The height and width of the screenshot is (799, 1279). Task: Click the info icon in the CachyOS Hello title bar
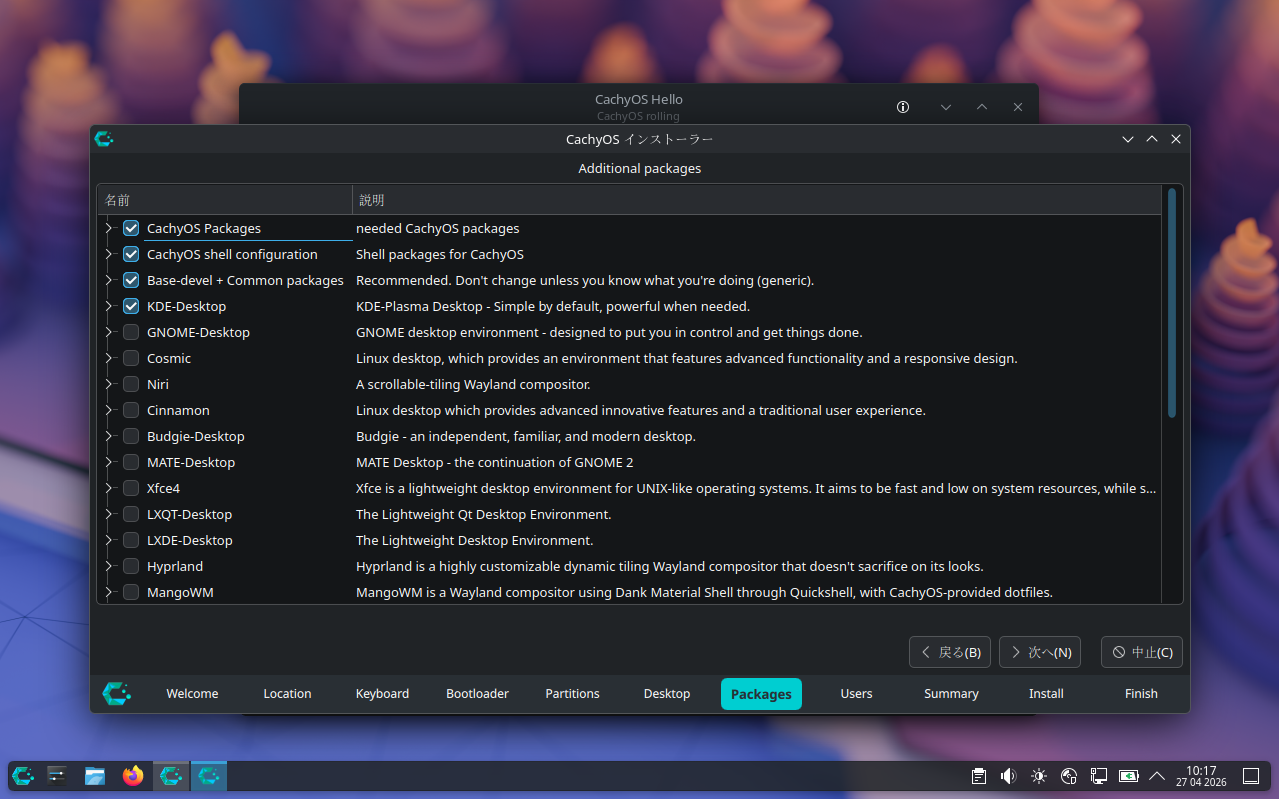(903, 107)
